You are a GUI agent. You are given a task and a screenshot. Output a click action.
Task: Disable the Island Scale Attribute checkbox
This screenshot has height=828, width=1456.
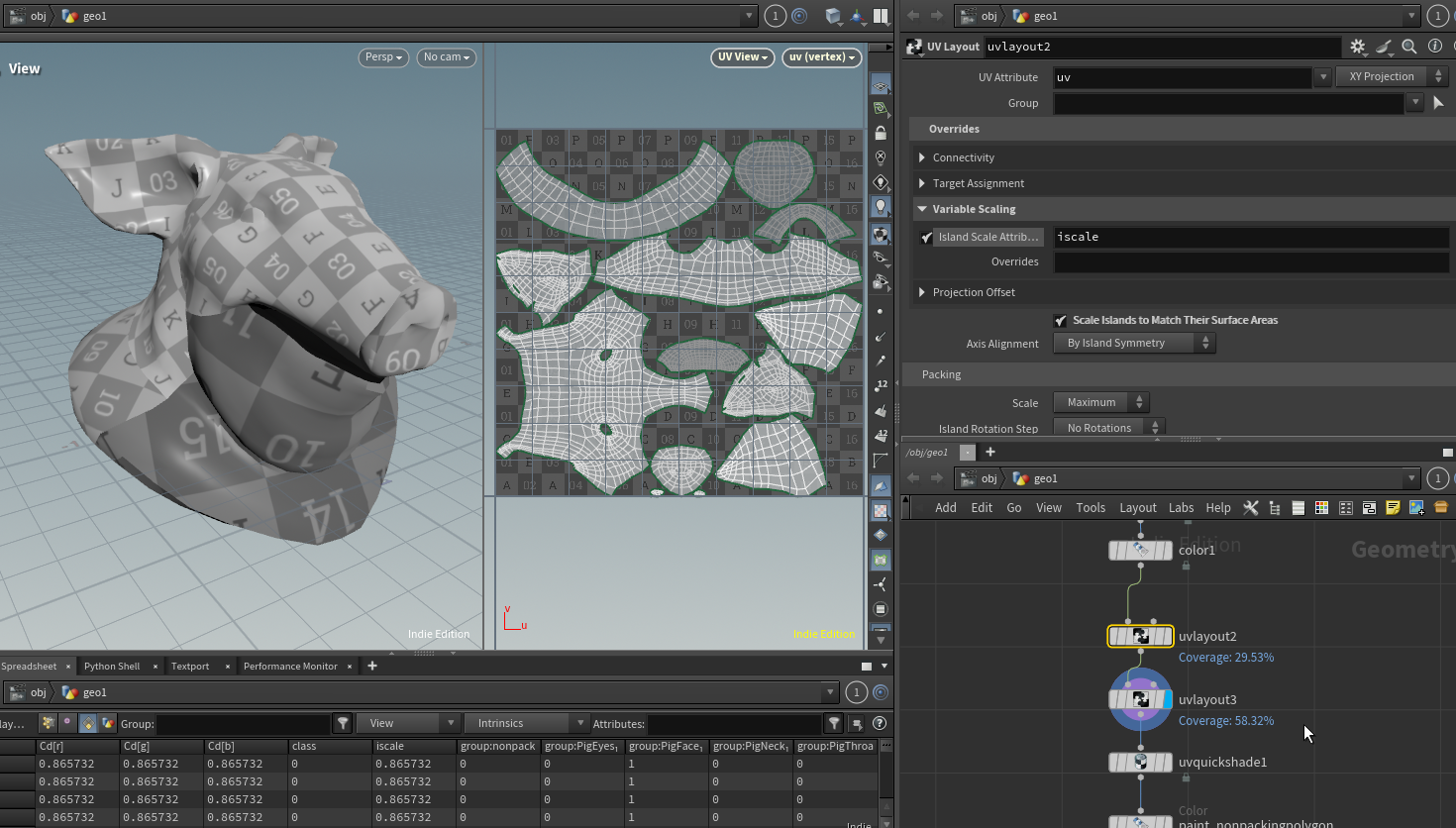coord(926,238)
